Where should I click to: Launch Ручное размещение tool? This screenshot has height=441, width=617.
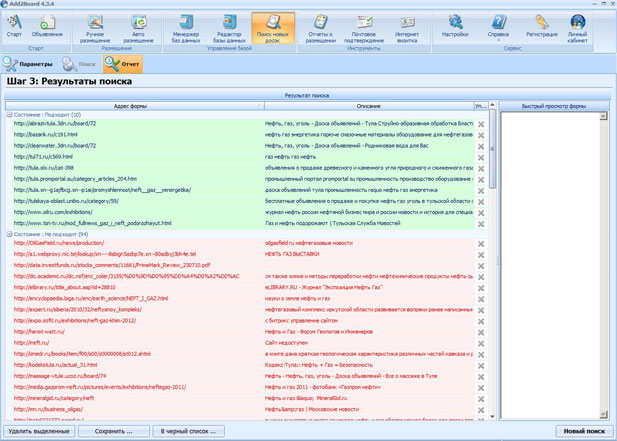click(x=95, y=28)
